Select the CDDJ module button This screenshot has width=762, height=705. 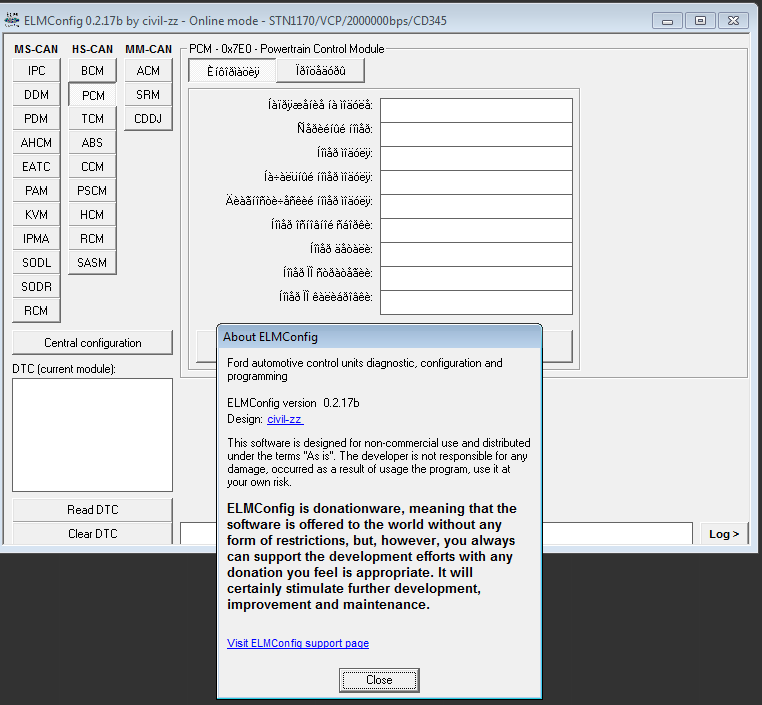click(148, 119)
